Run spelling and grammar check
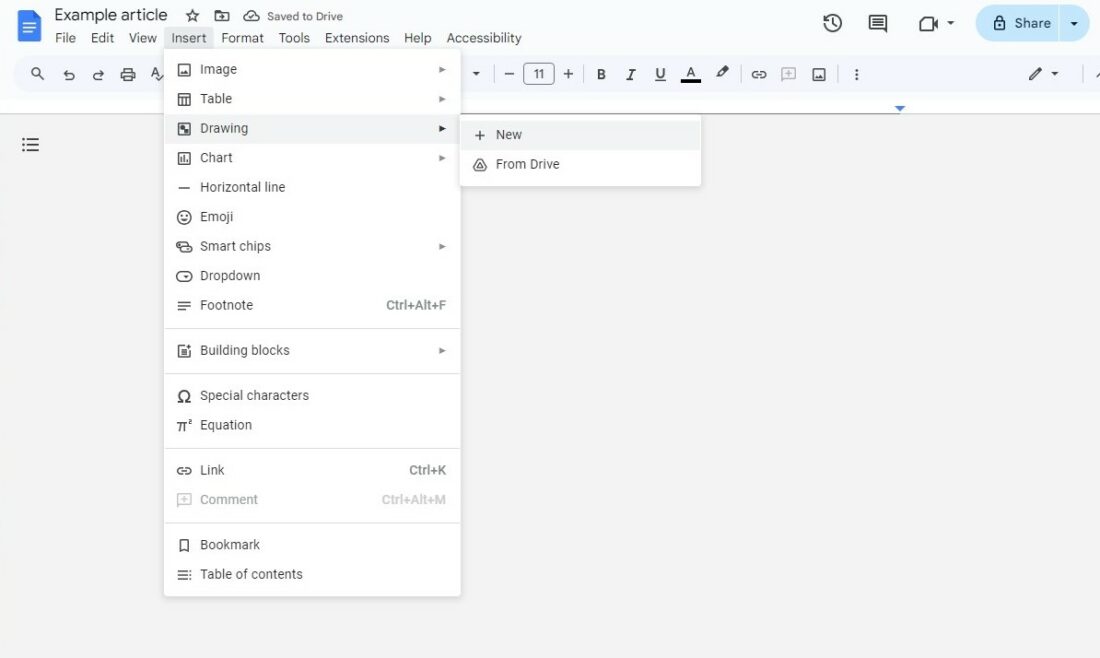The image size is (1100, 658). click(156, 73)
